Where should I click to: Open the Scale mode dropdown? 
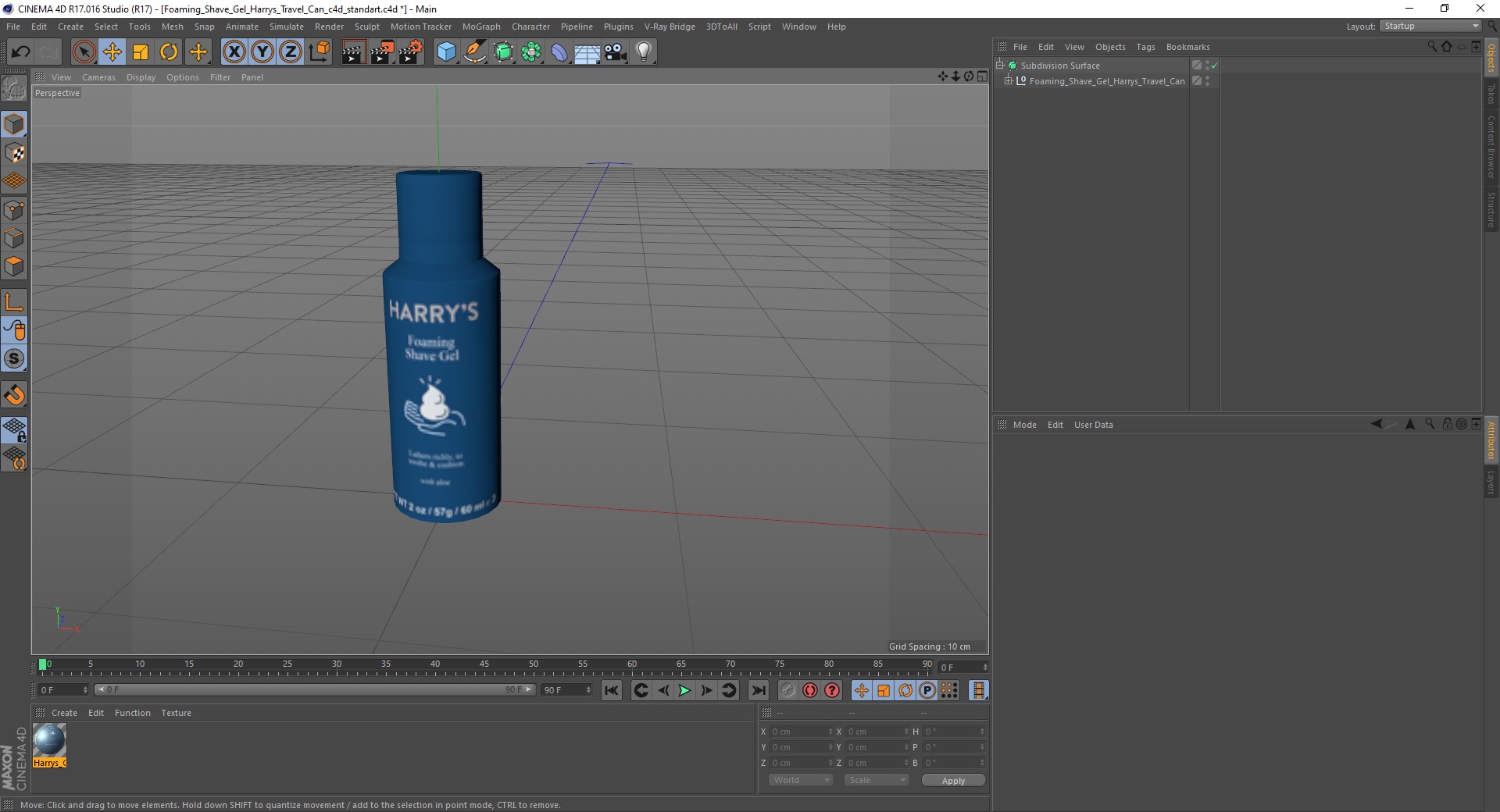click(877, 780)
